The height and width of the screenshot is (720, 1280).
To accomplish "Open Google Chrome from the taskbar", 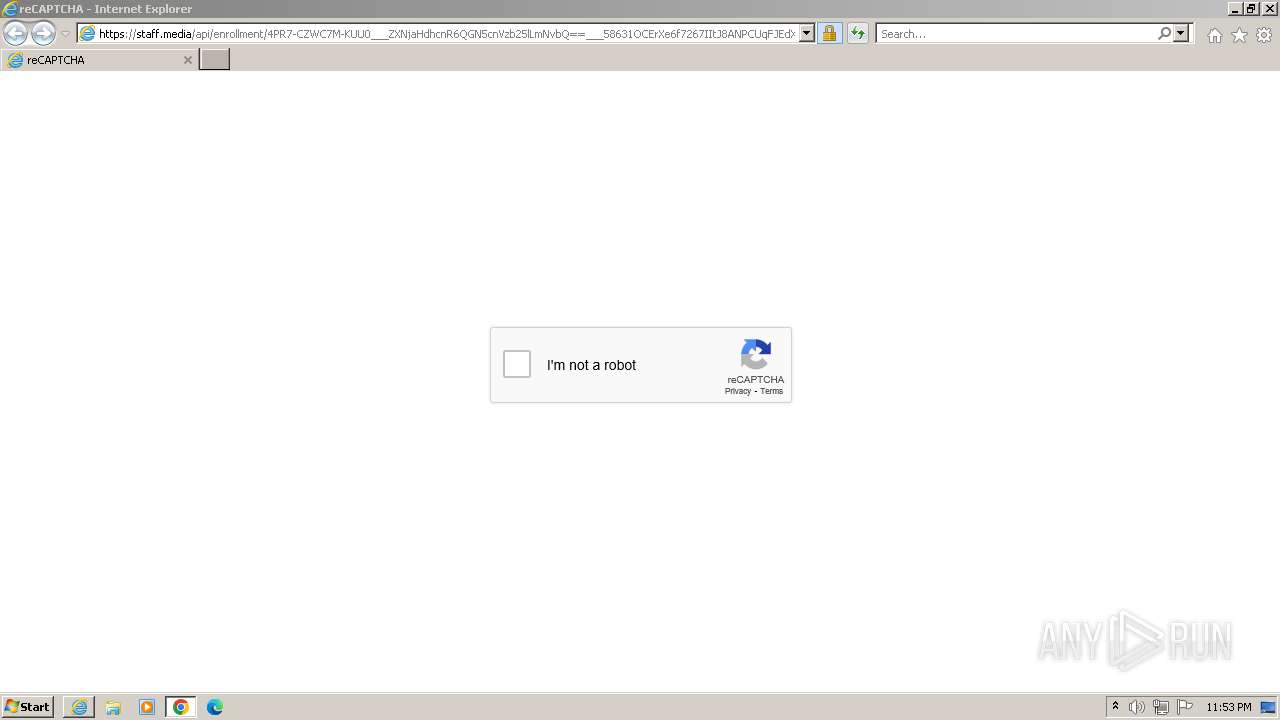I will [181, 707].
